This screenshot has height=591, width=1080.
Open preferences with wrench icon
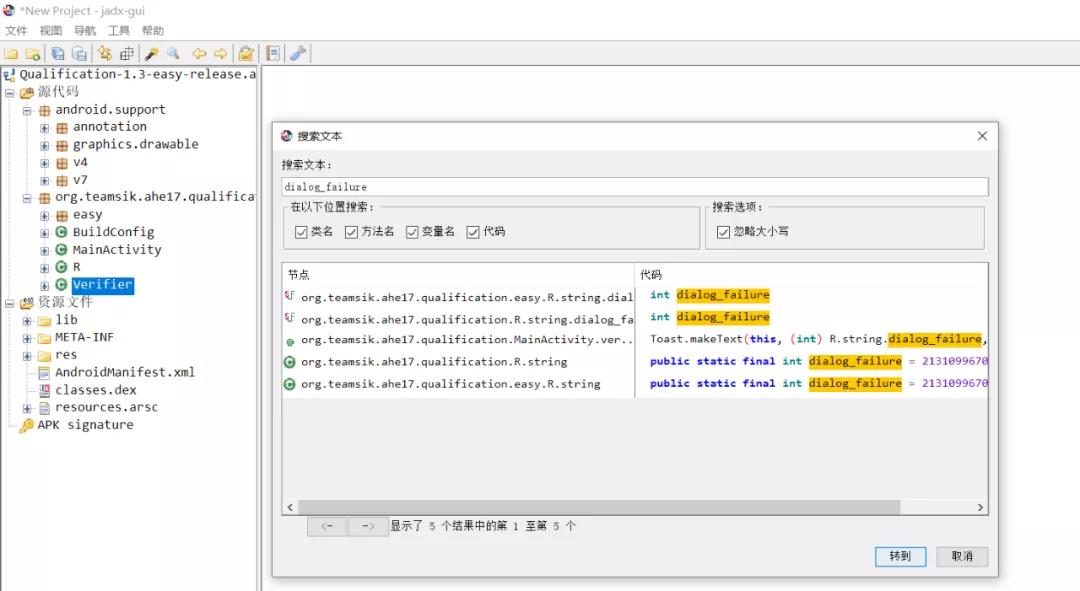click(298, 54)
